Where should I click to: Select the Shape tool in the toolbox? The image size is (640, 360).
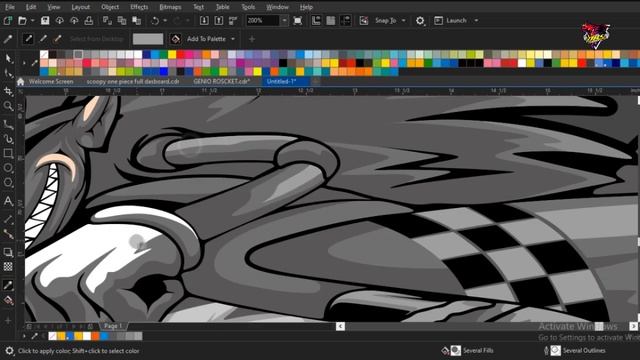click(x=8, y=73)
